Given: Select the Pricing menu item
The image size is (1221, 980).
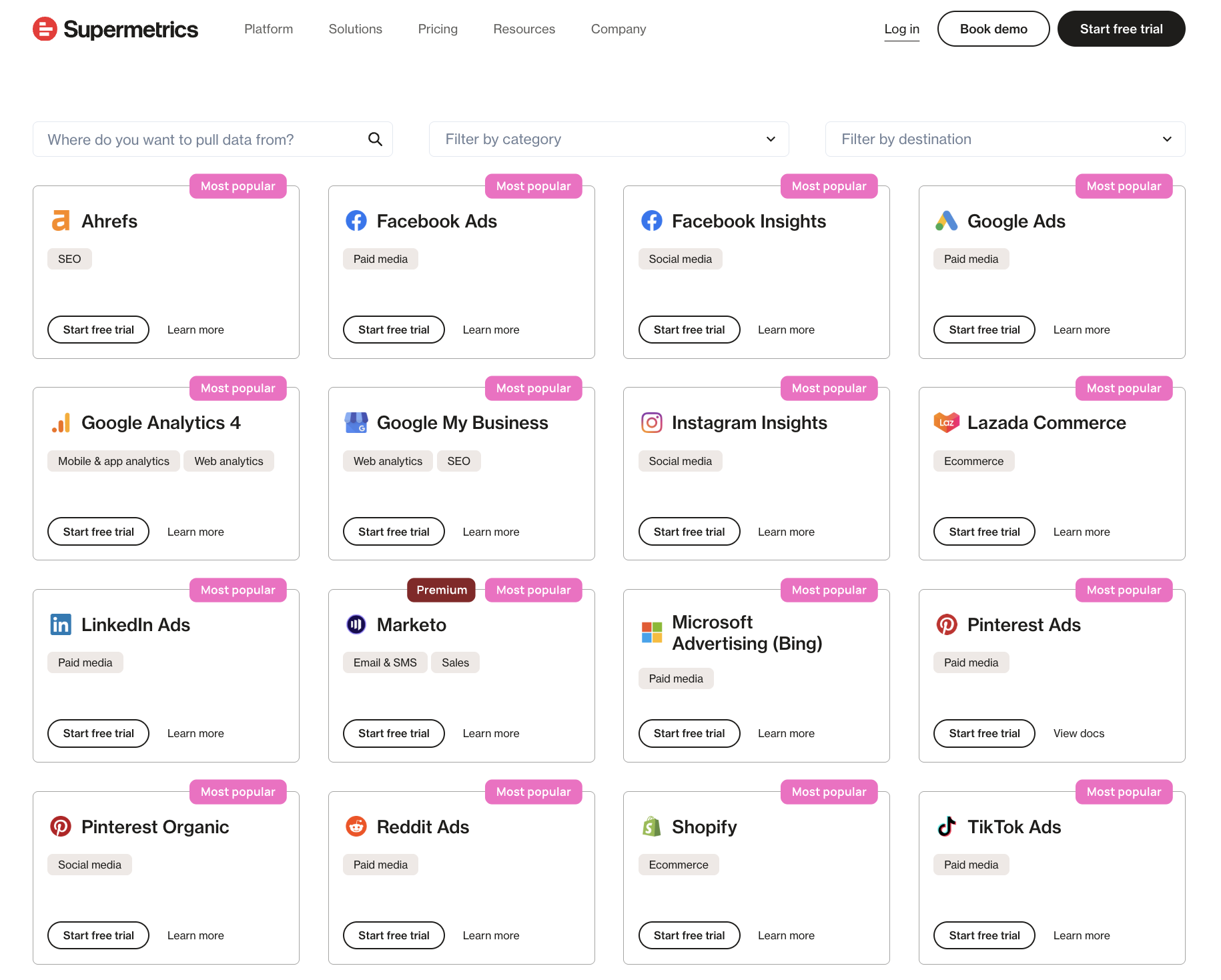Looking at the screenshot, I should click(x=438, y=29).
